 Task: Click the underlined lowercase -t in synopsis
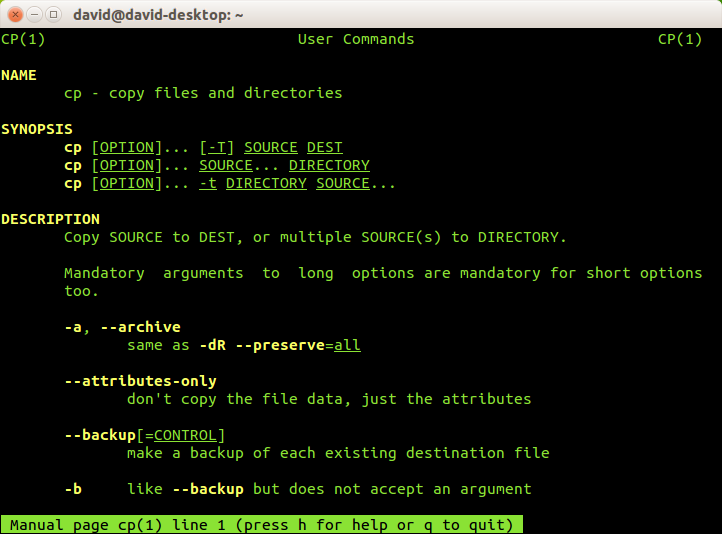[x=208, y=183]
